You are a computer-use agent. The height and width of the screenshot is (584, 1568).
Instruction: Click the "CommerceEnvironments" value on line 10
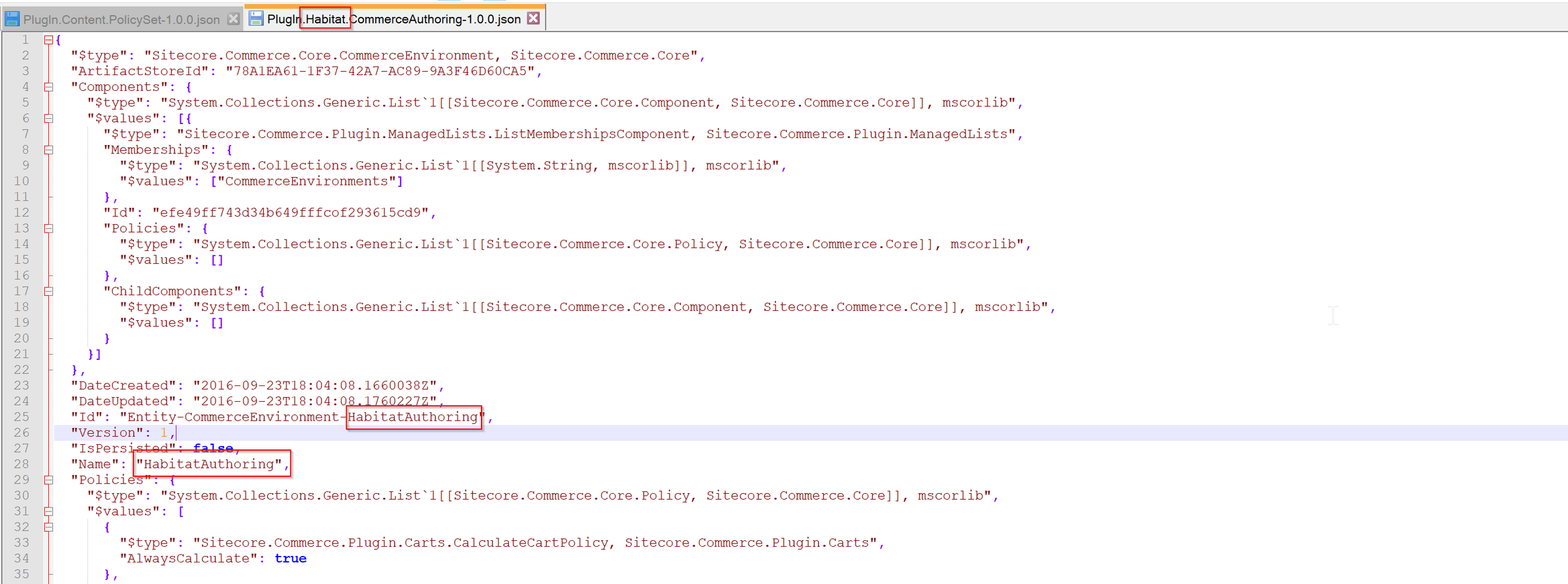pyautogui.click(x=306, y=181)
